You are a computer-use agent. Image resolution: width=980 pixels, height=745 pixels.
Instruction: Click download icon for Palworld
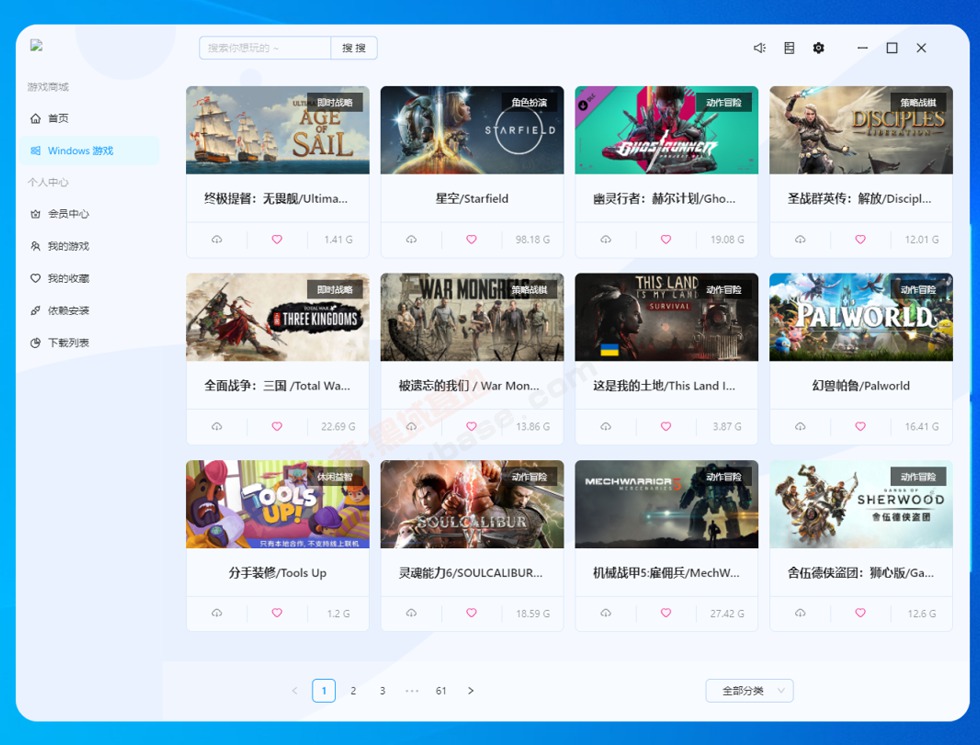tap(800, 426)
